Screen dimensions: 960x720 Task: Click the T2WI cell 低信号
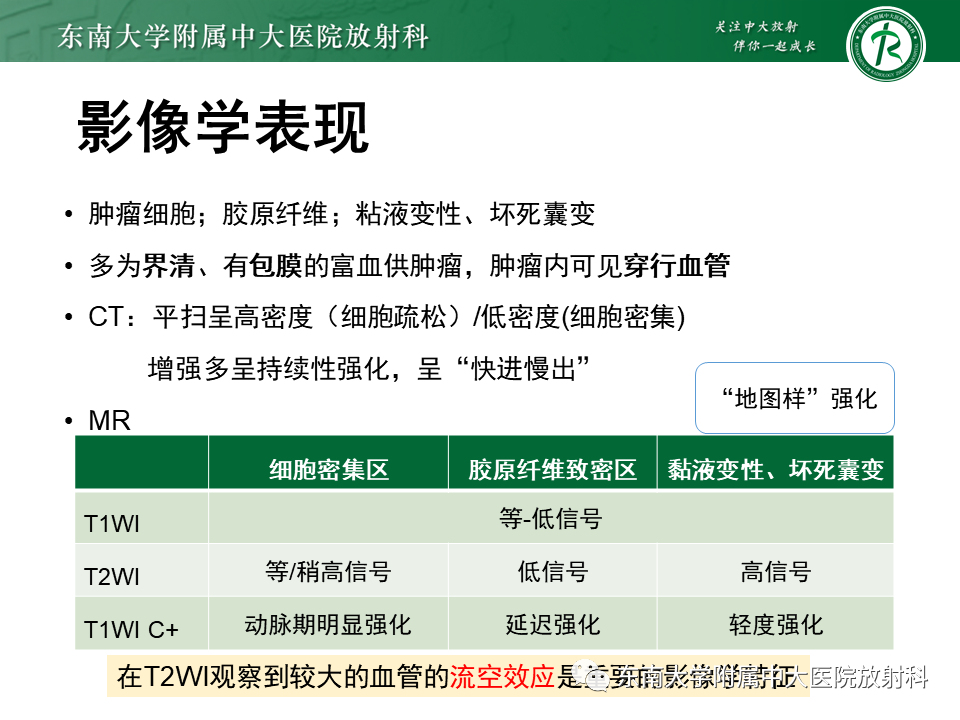coord(553,571)
